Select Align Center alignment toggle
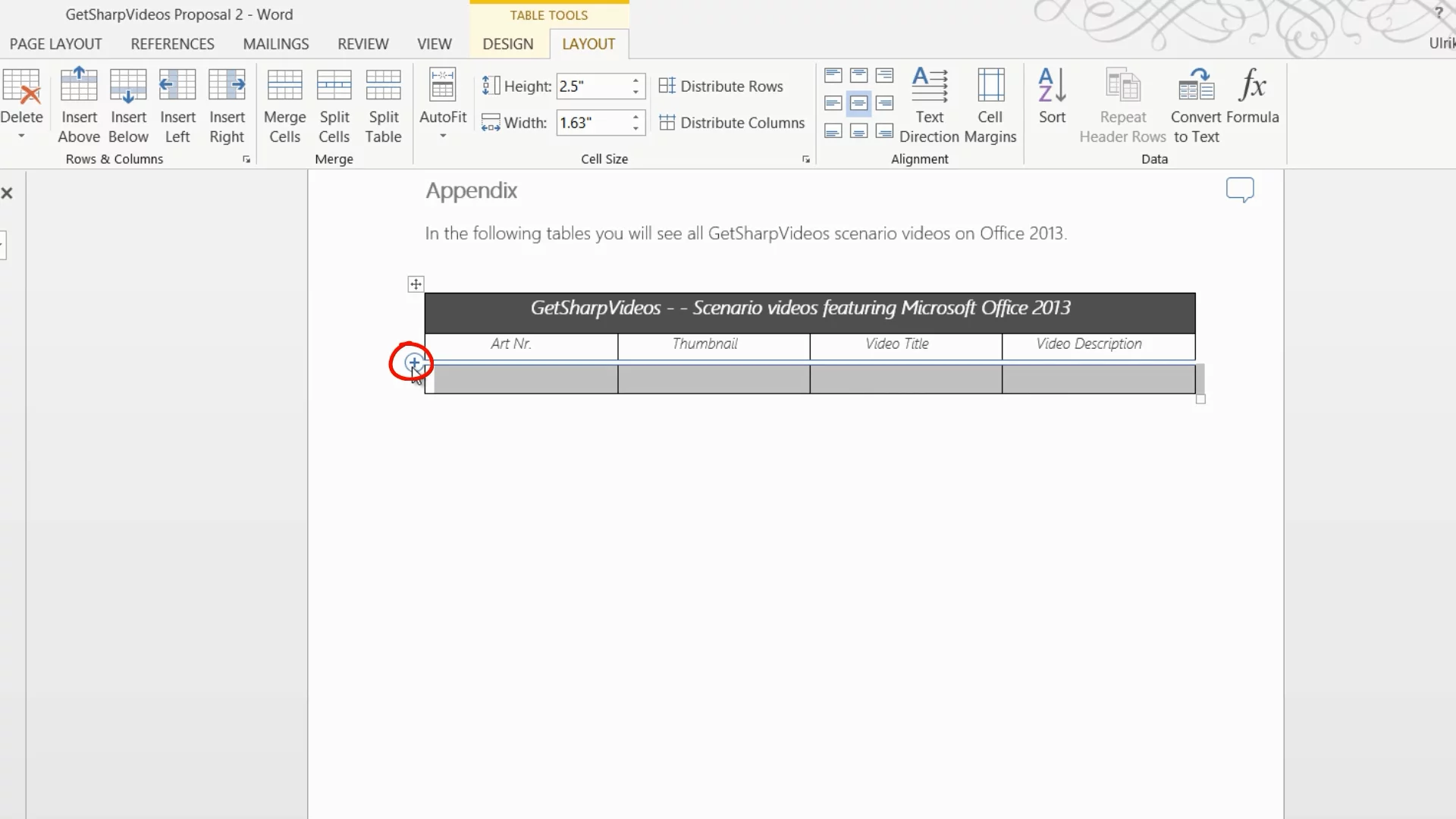 (x=858, y=103)
